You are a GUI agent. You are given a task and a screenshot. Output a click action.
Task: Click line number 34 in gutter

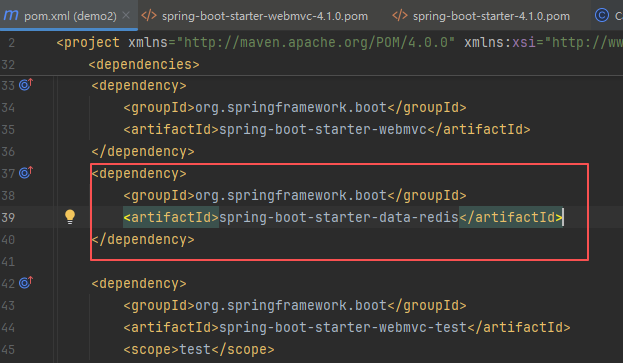(x=8, y=108)
